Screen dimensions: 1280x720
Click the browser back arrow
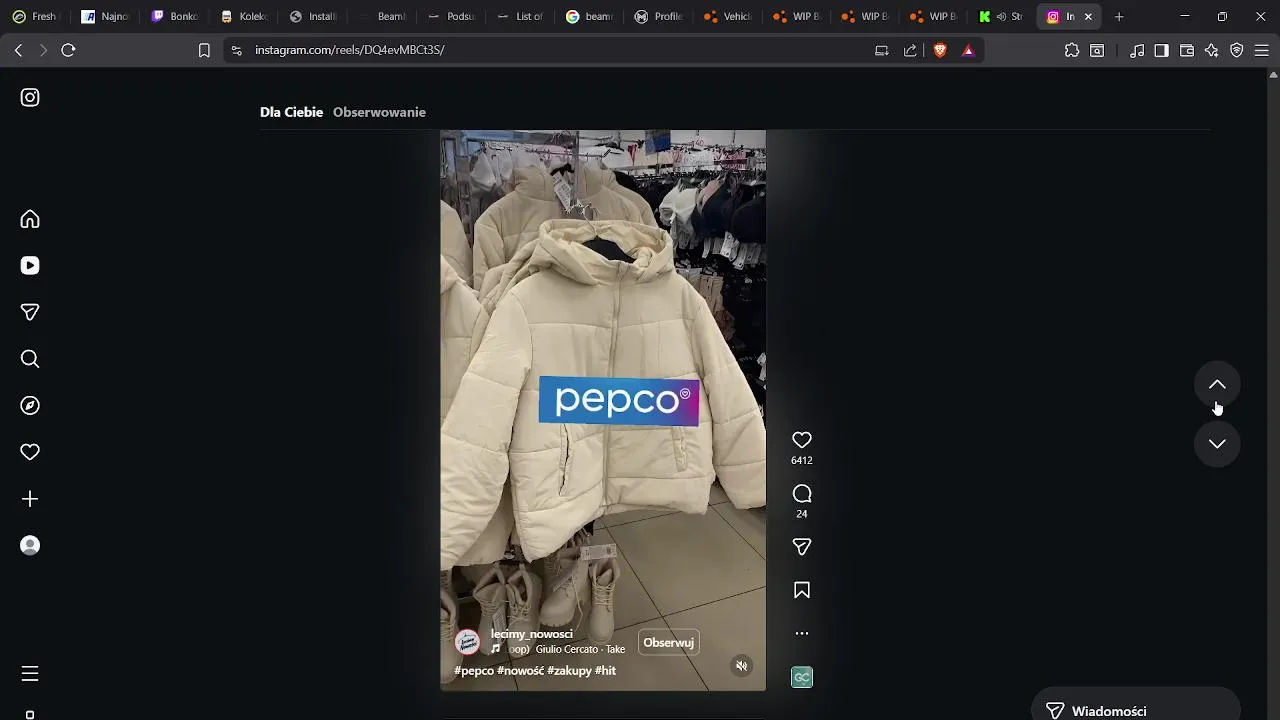(x=18, y=50)
